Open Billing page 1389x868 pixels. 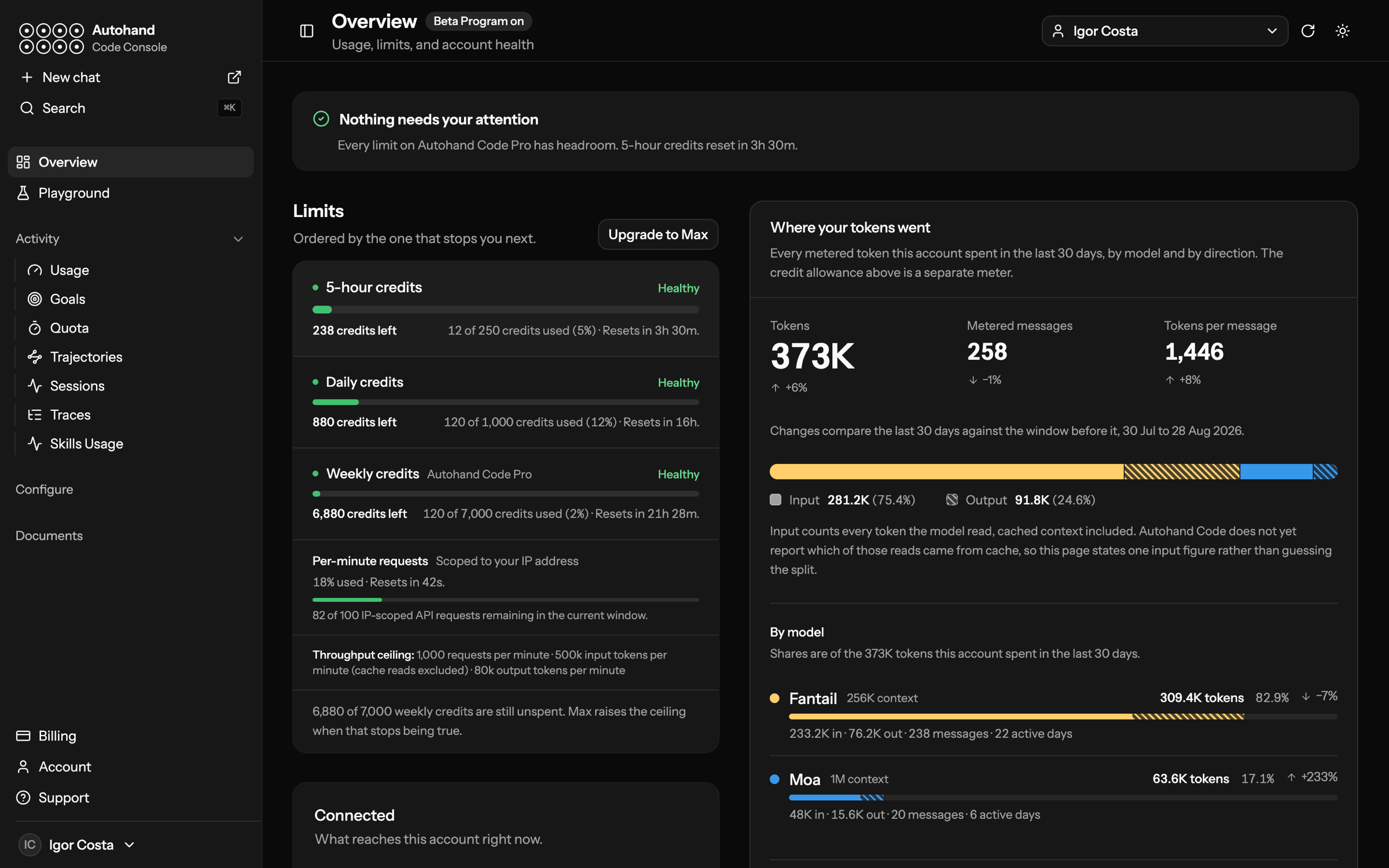pyautogui.click(x=130, y=735)
